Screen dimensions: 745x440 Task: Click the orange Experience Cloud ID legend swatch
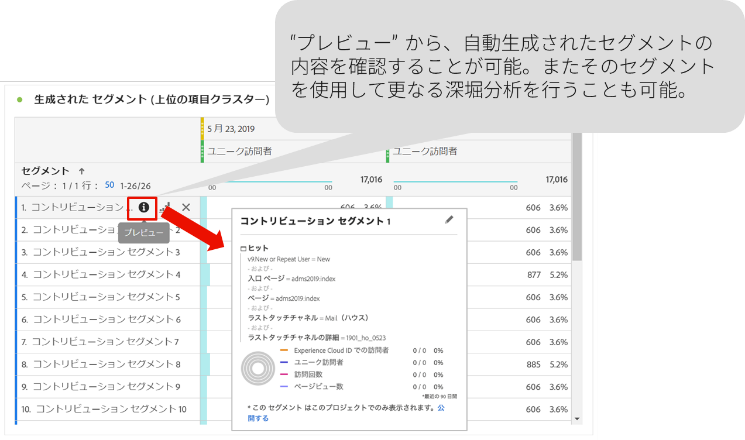pos(285,351)
